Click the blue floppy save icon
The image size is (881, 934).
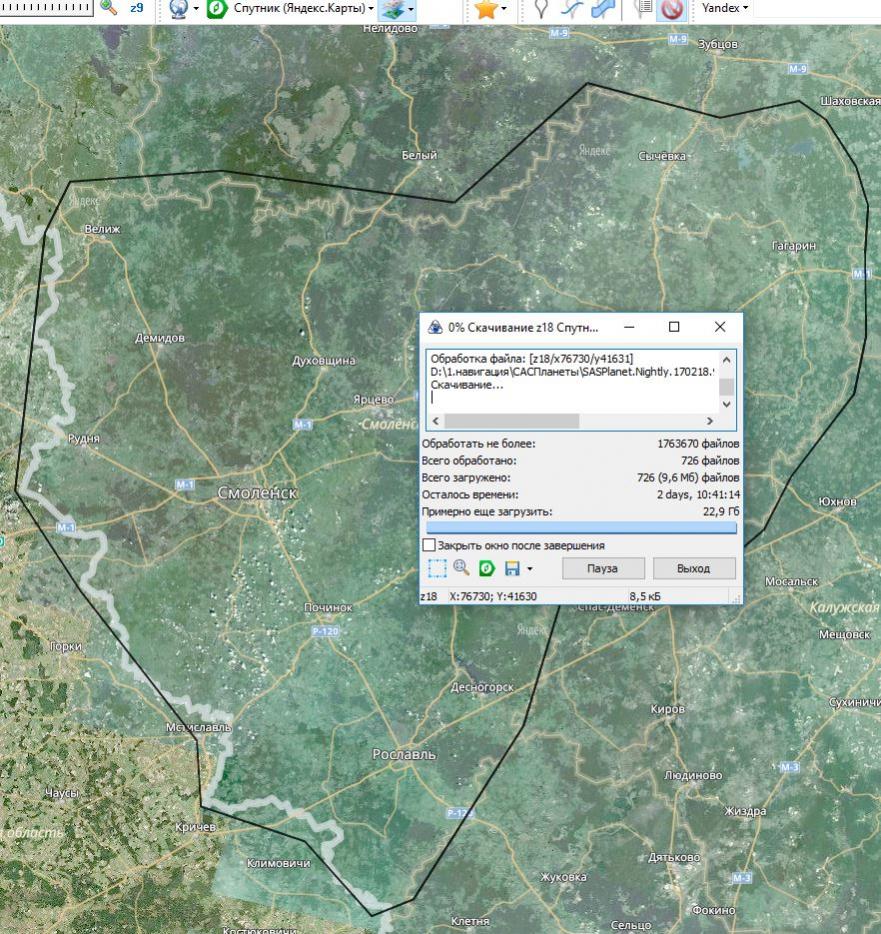512,568
